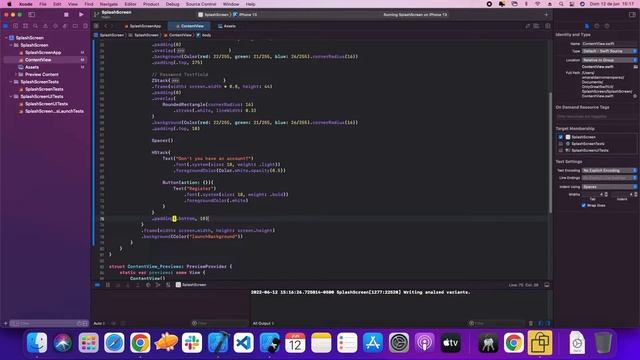Viewport: 640px width, 360px height.
Task: Toggle SplashScreen target membership checkbox
Action: pyautogui.click(x=561, y=137)
